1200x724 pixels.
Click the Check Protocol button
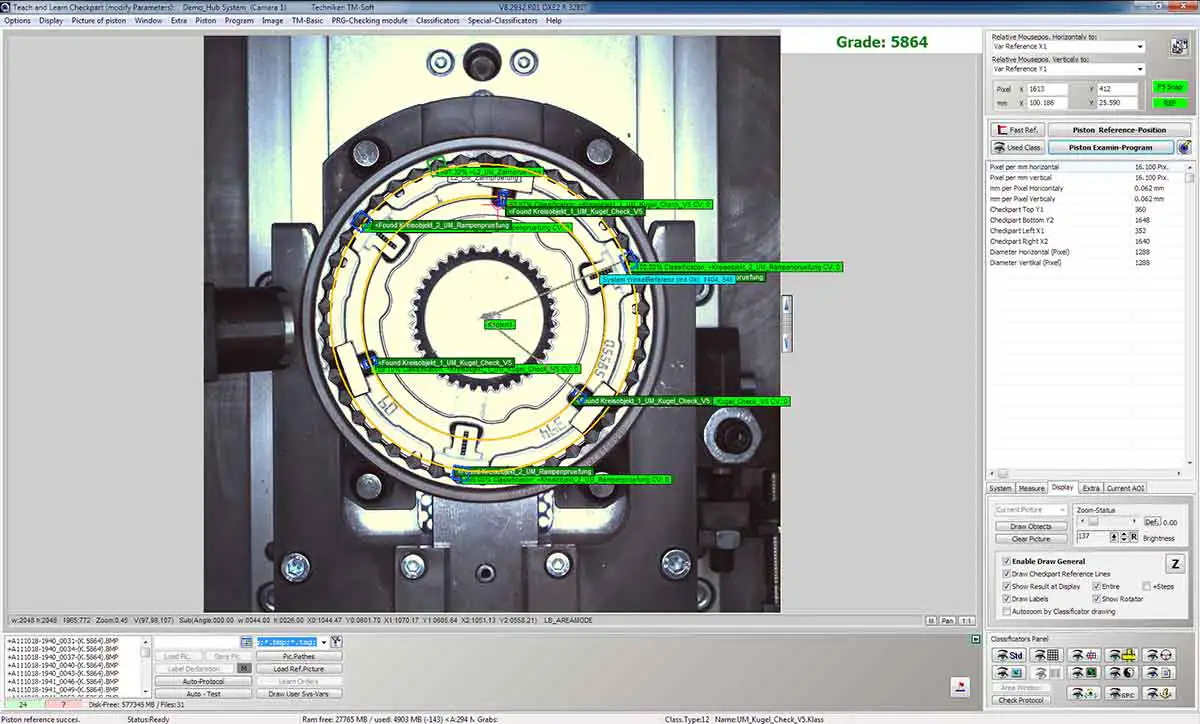1021,700
